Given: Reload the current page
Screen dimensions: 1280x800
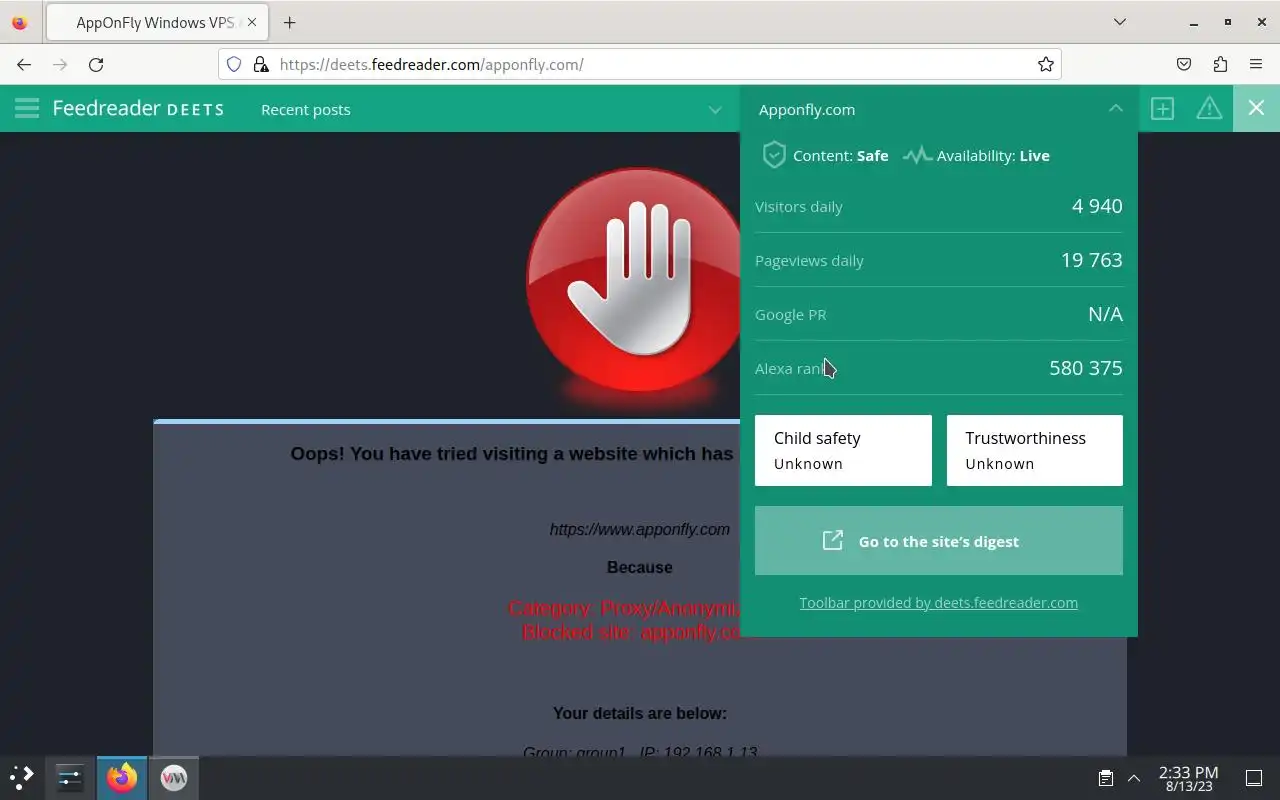Looking at the screenshot, I should point(96,64).
